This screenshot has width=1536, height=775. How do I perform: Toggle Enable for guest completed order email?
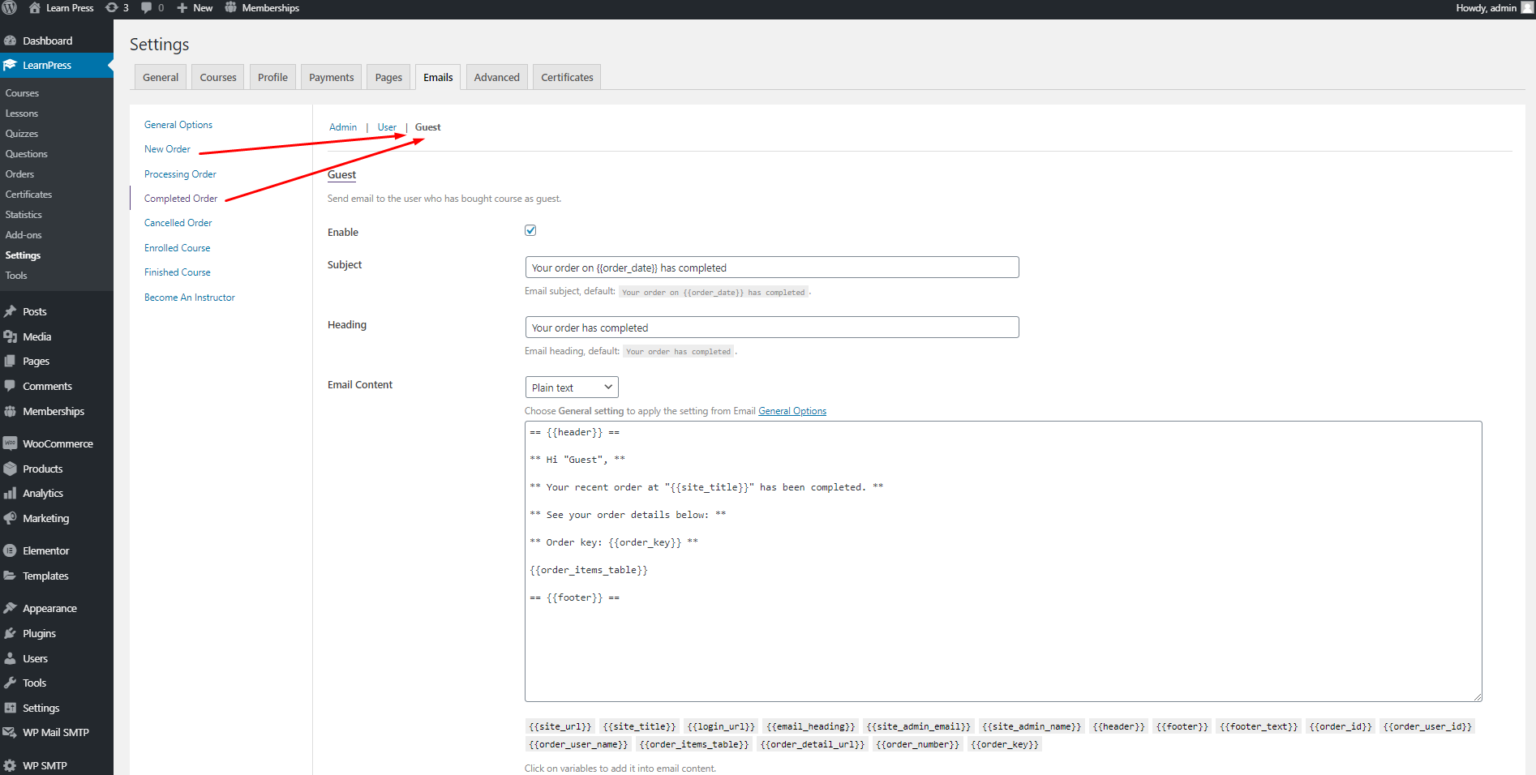pyautogui.click(x=530, y=230)
